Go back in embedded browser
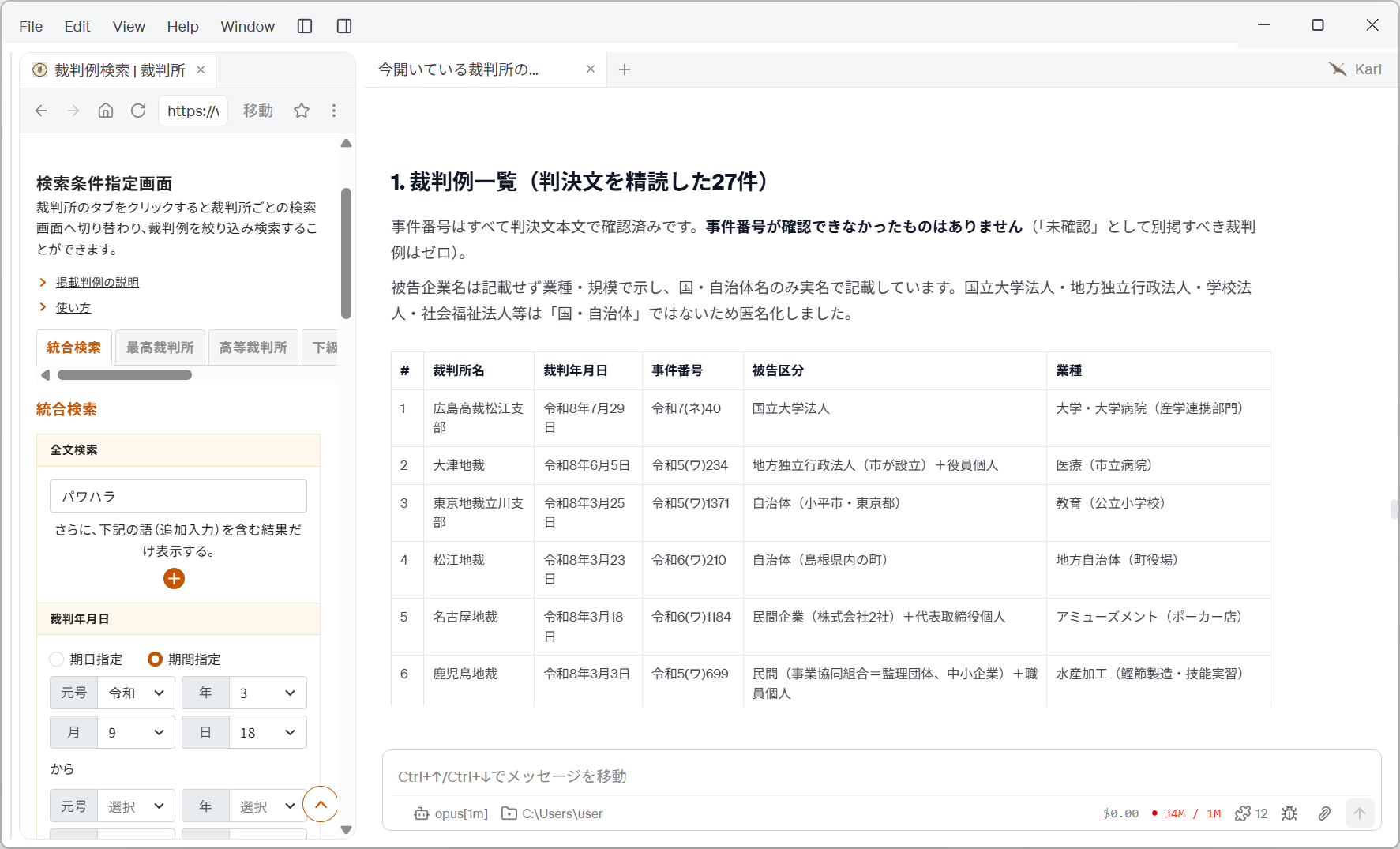 41,111
